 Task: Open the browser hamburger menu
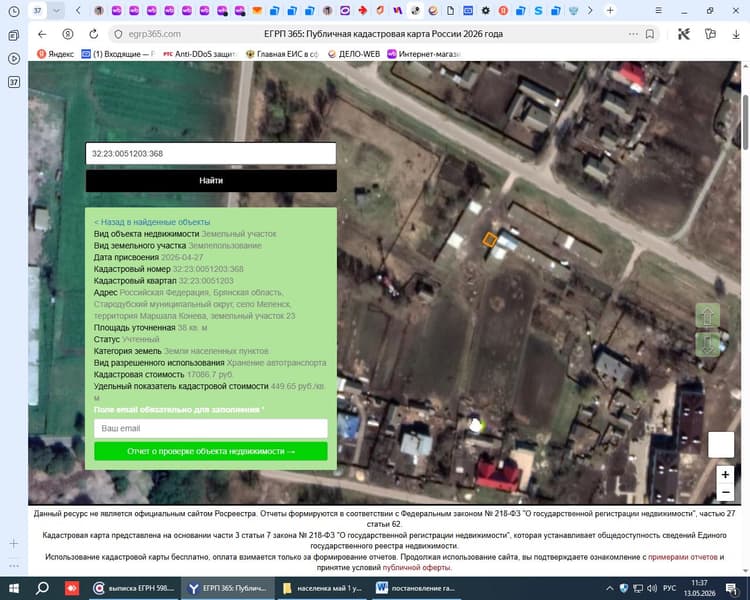[x=659, y=11]
